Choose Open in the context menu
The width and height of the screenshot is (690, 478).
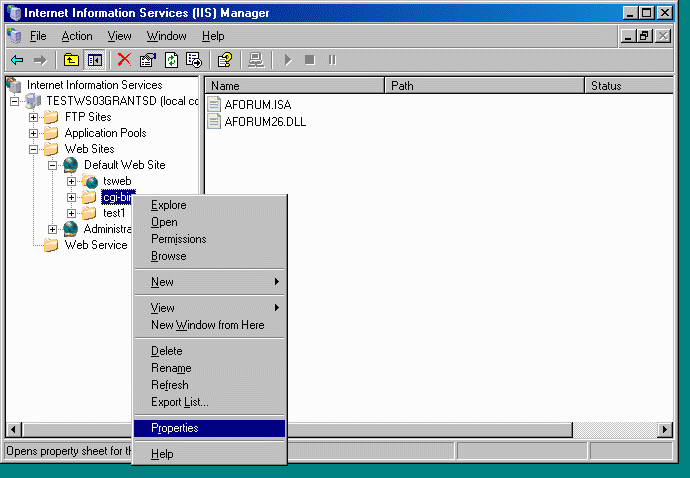[209, 222]
